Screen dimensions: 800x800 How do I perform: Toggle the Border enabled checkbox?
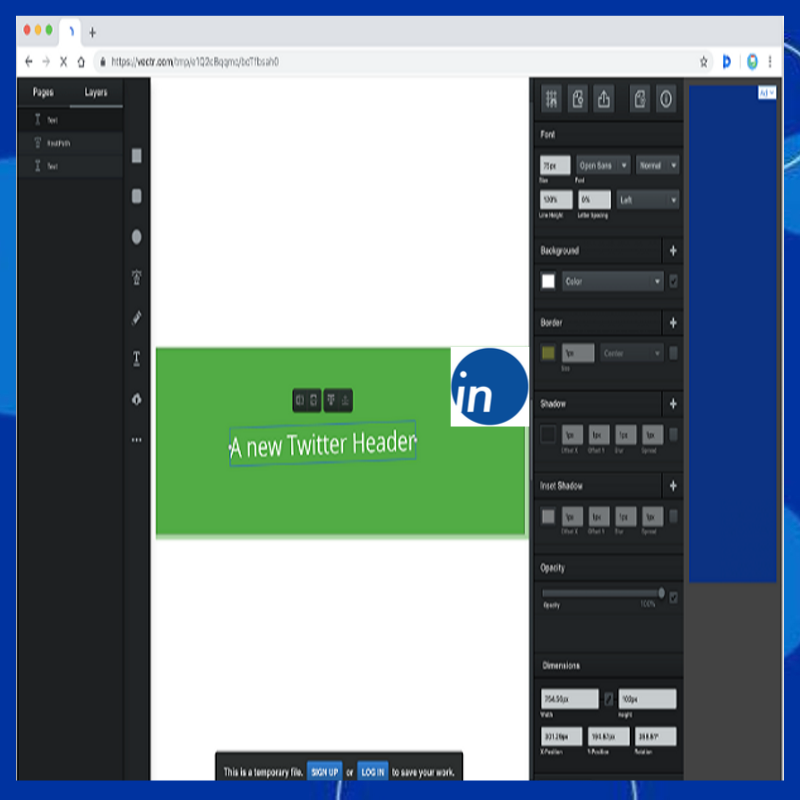pyautogui.click(x=673, y=353)
